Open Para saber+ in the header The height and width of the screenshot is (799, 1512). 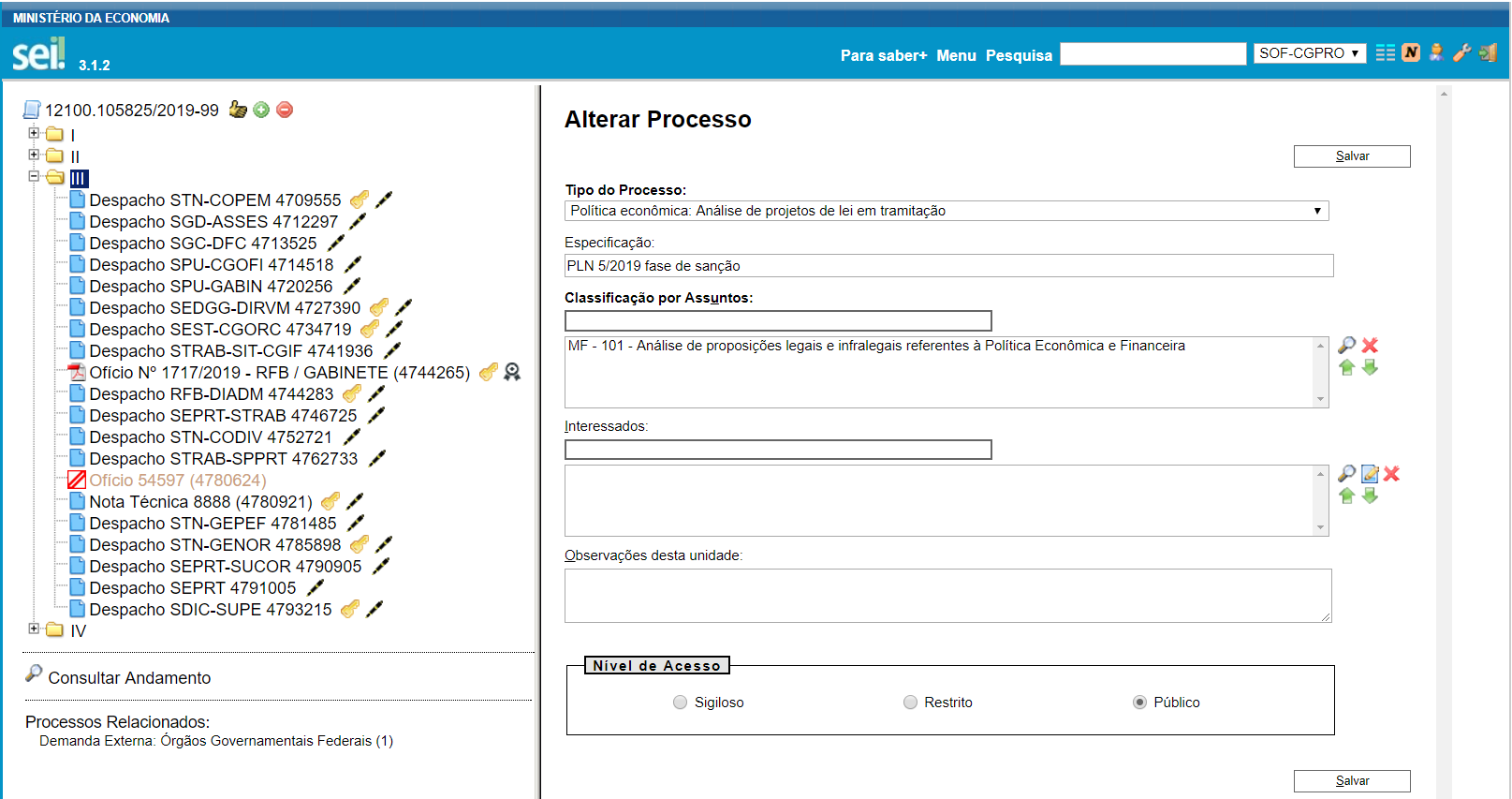[883, 55]
